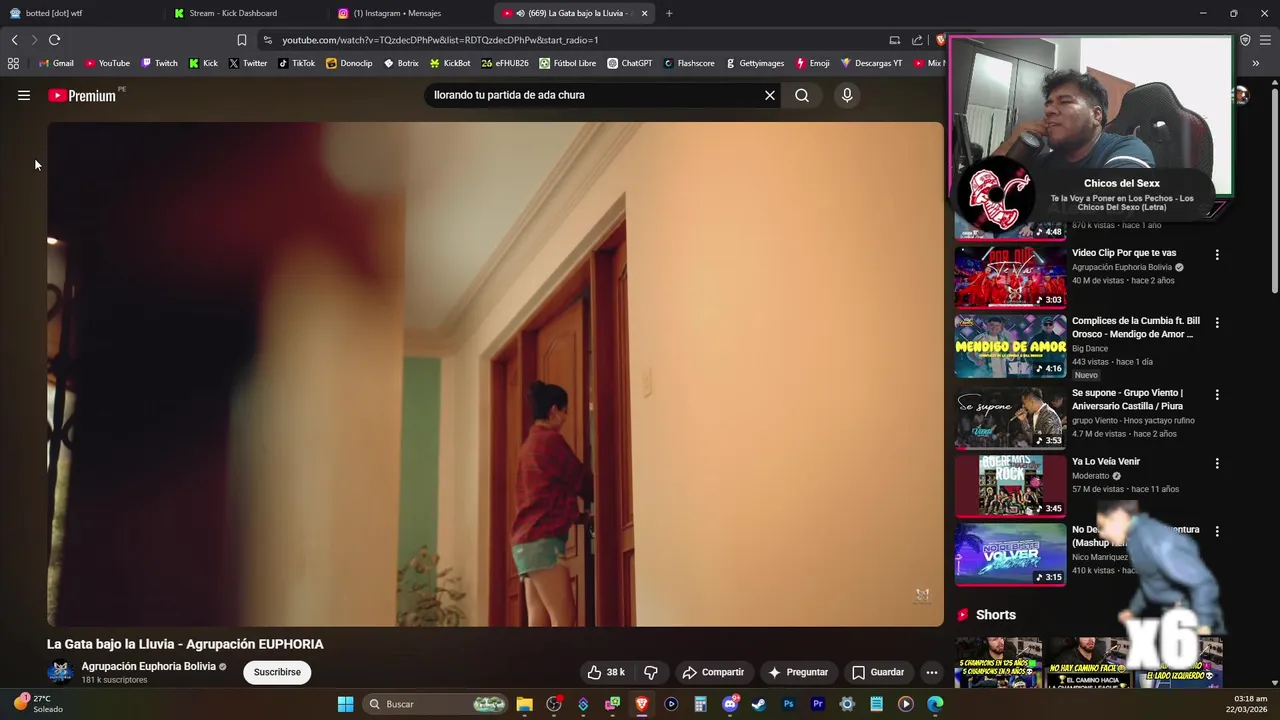Viewport: 1280px width, 720px height.
Task: Open the browser apps grid icon
Action: (13, 63)
